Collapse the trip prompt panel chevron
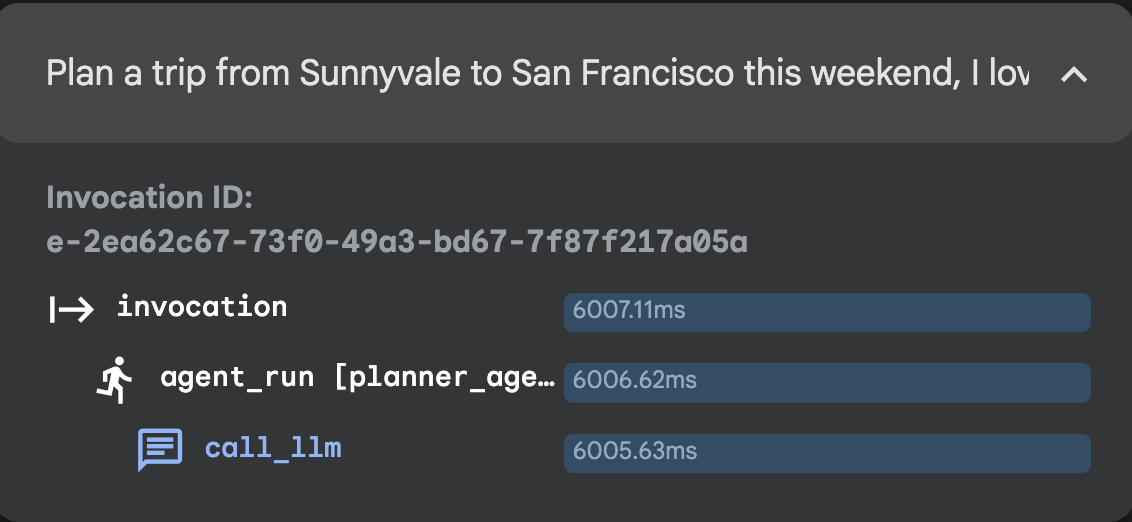This screenshot has height=522, width=1132. click(x=1073, y=75)
